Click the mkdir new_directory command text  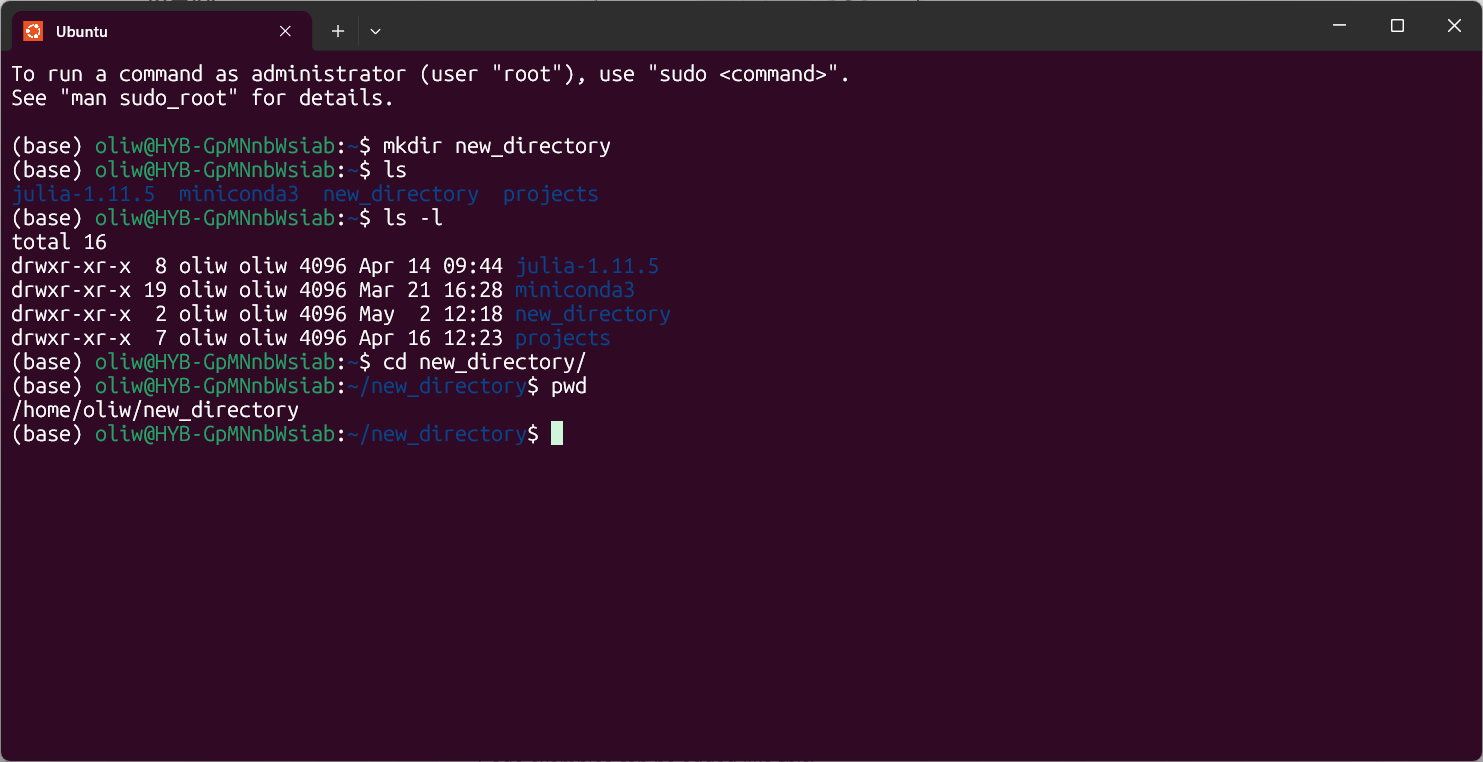point(496,146)
